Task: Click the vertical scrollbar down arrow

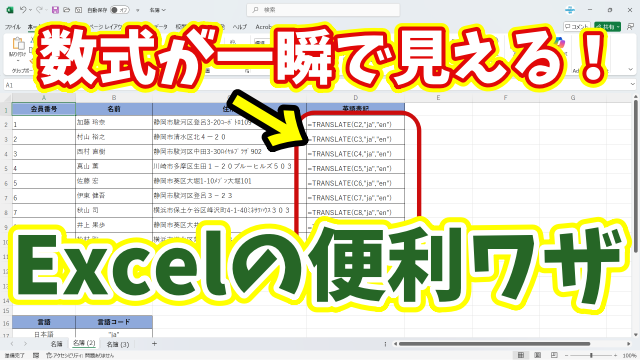Action: coord(636,336)
